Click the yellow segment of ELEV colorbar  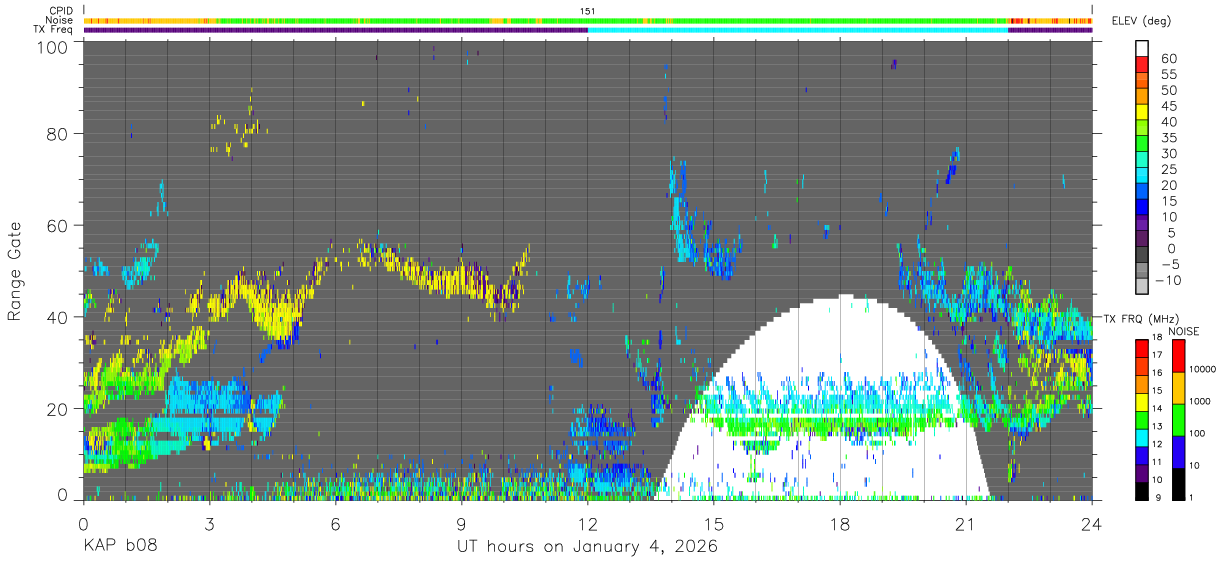1142,111
